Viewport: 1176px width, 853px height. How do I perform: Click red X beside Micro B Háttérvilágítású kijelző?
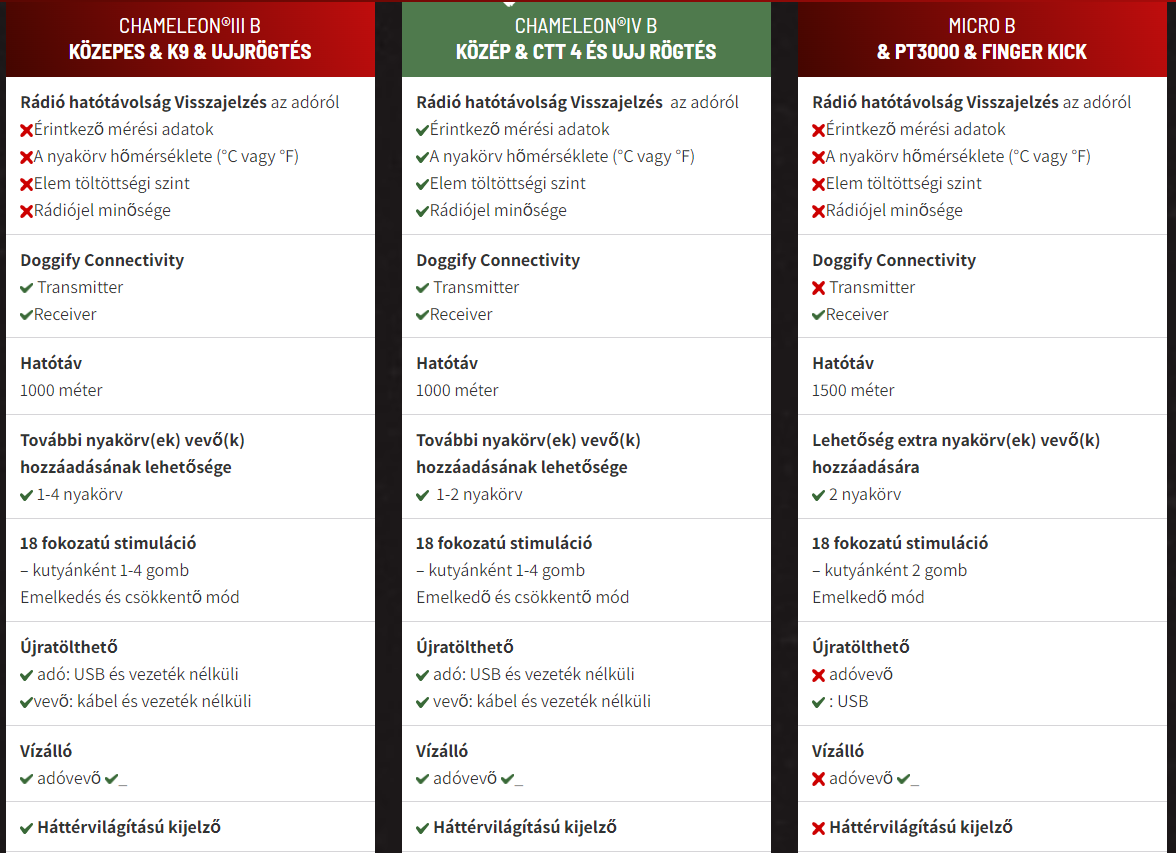click(x=818, y=828)
